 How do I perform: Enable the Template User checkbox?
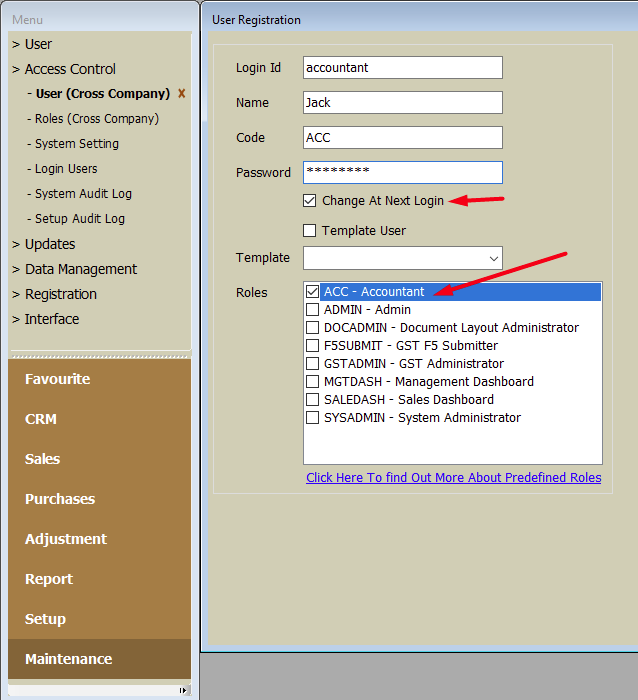click(310, 231)
